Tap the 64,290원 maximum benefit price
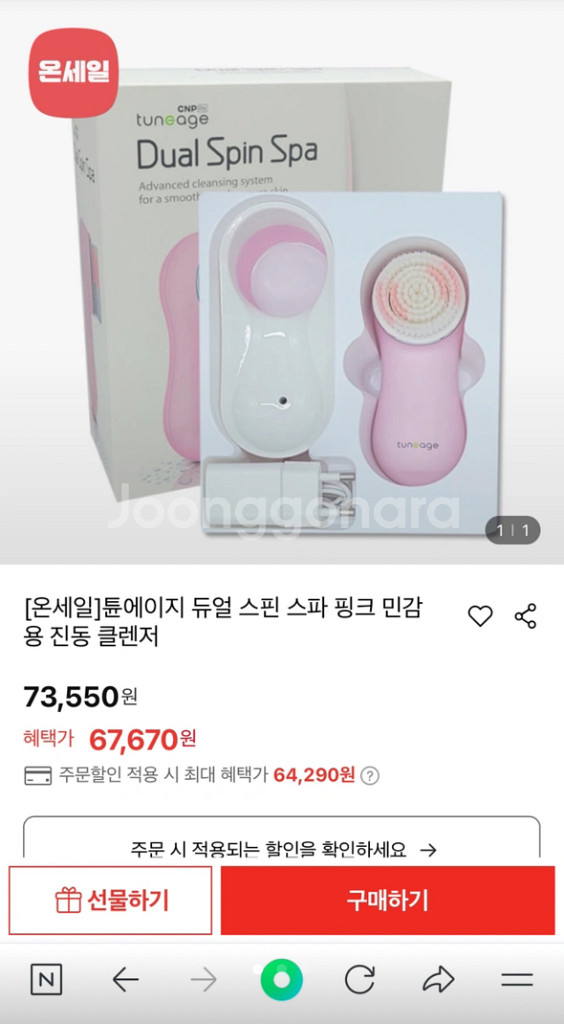Image resolution: width=564 pixels, height=1024 pixels. pos(314,775)
